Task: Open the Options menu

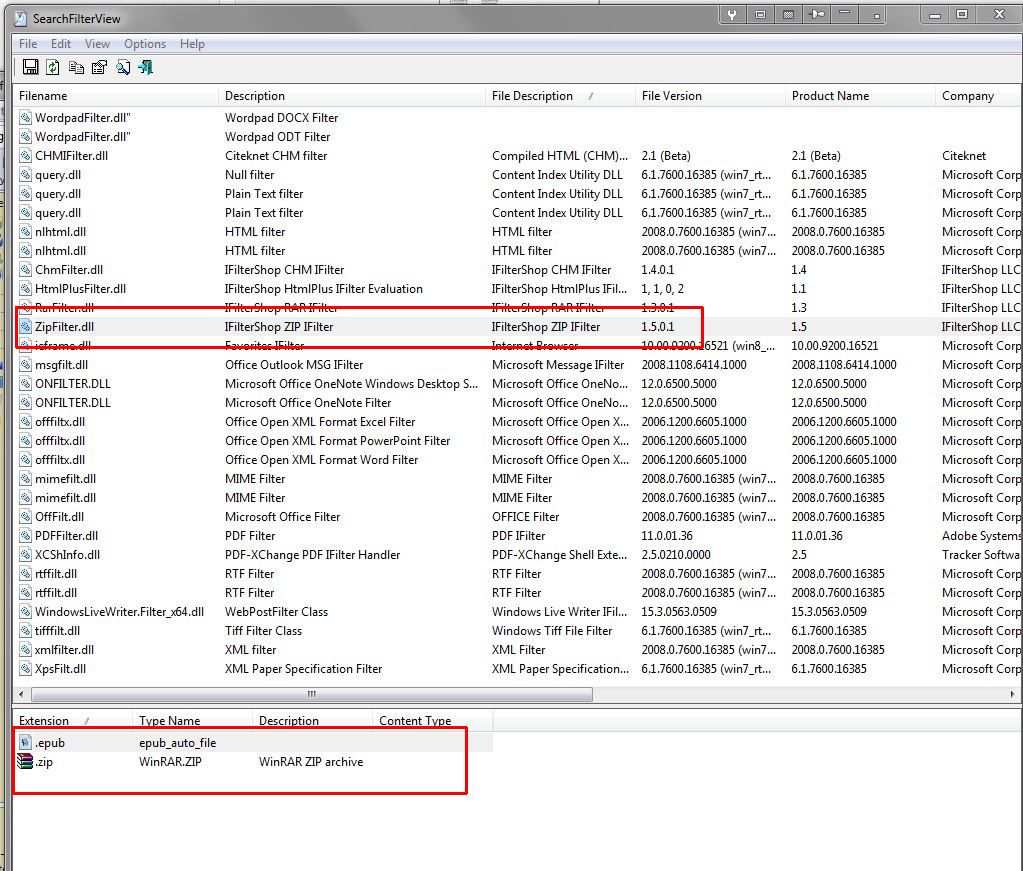Action: click(145, 44)
